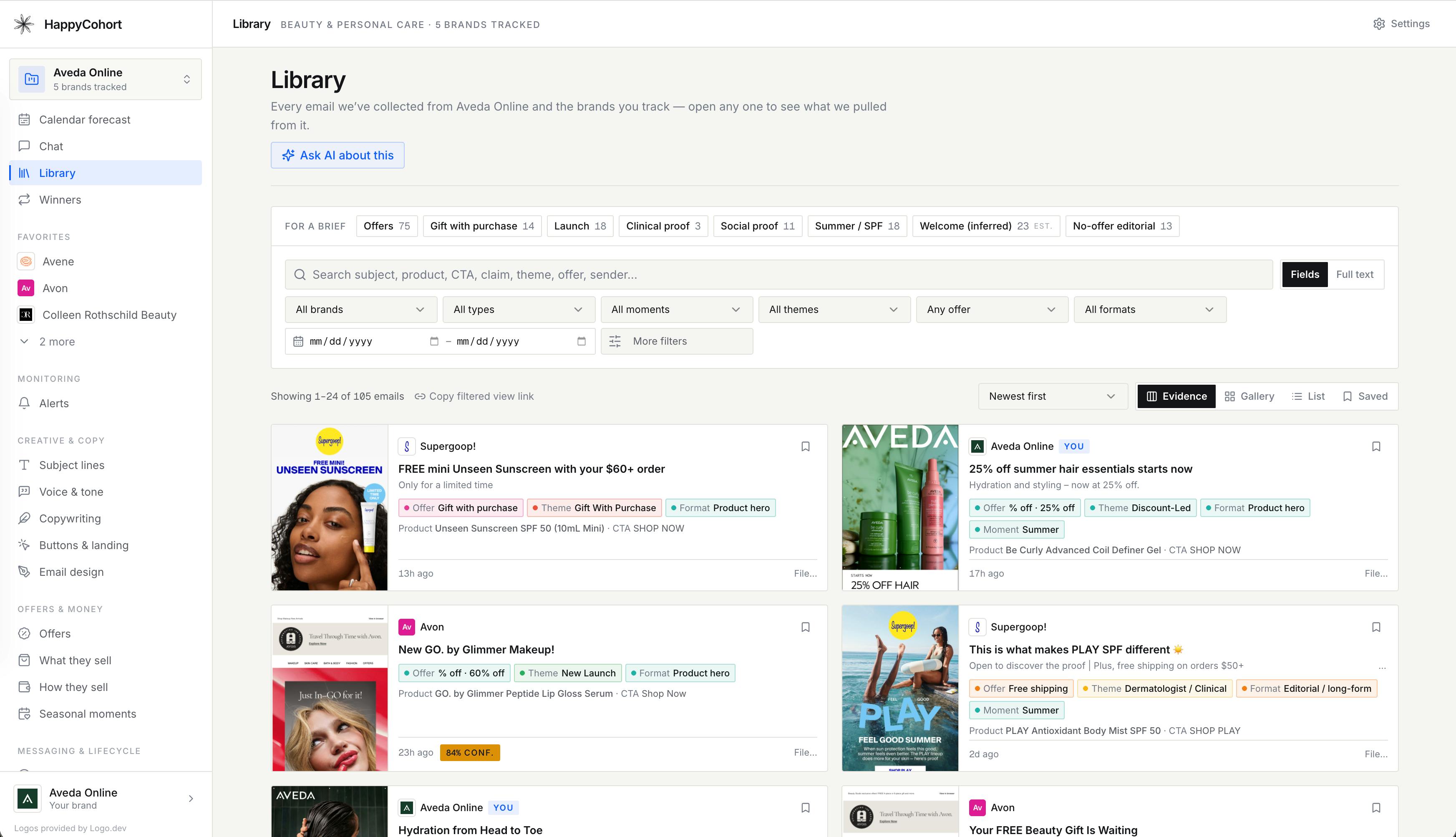The height and width of the screenshot is (837, 1456).
Task: Open Voice & tone
Action: pos(106,492)
